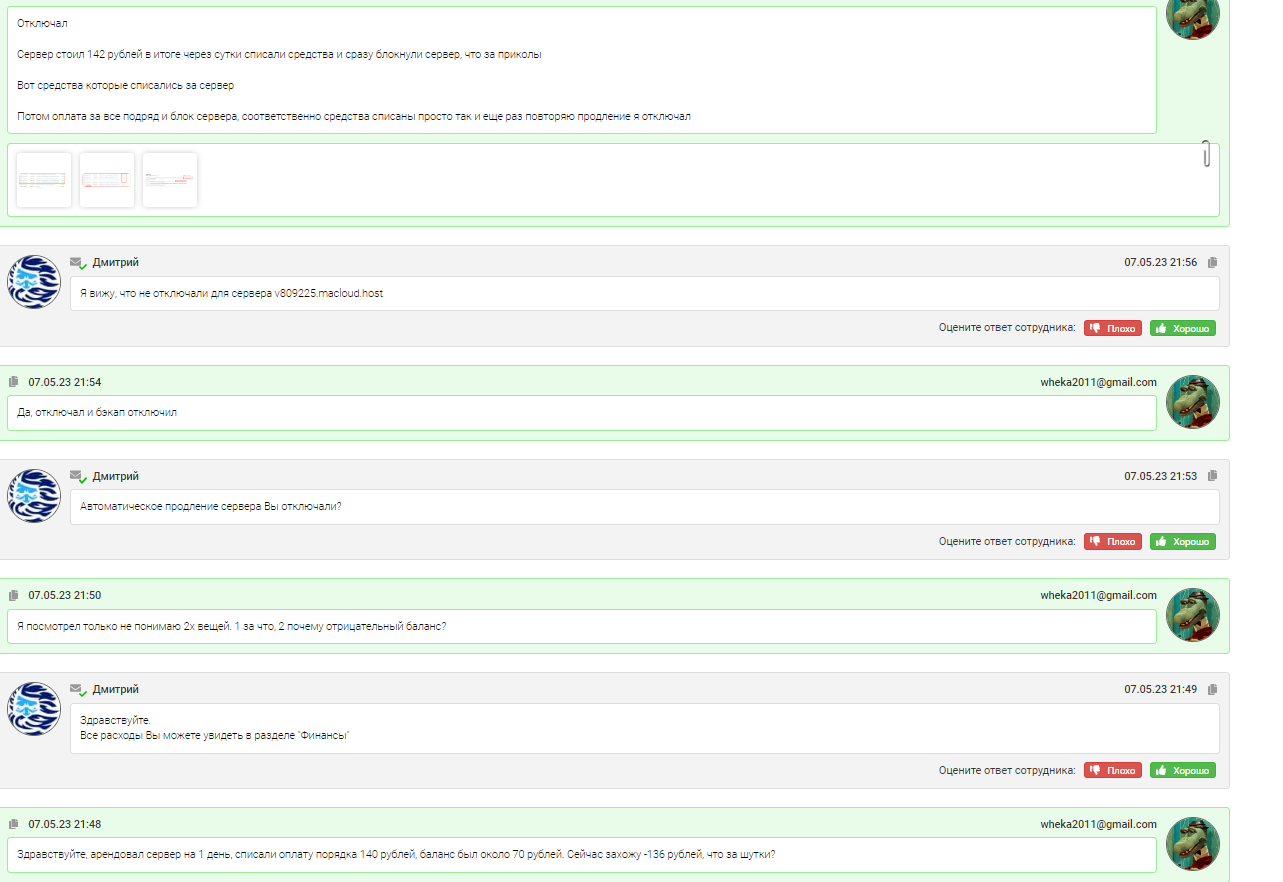This screenshot has height=882, width=1283.
Task: Open the second, red-outlined attachment thumbnail
Action: click(x=107, y=180)
